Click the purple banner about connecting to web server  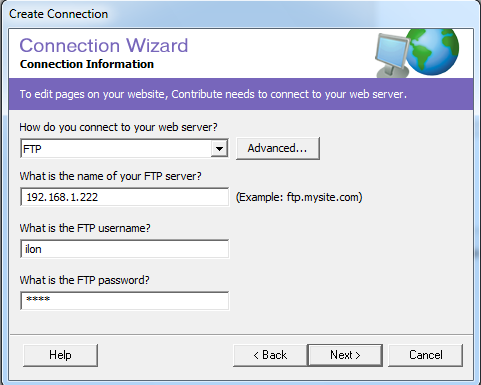241,94
